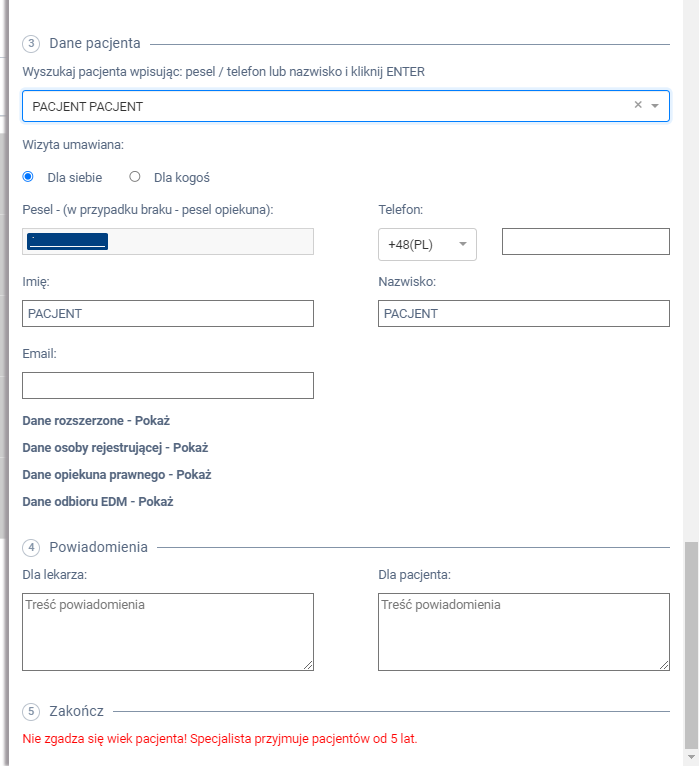Focus the Nazwisko text field
This screenshot has width=699, height=766.
[523, 314]
